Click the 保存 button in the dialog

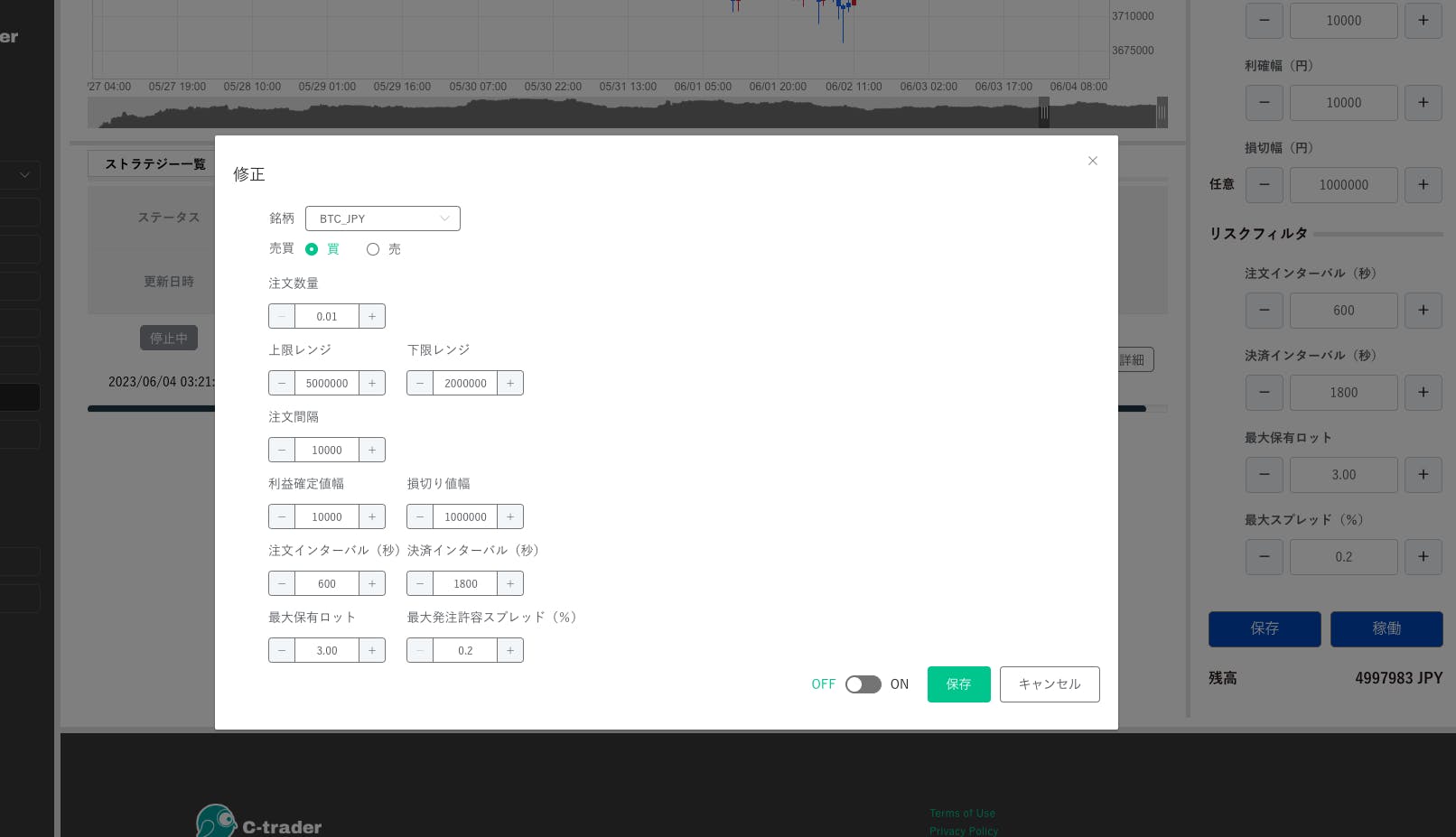click(958, 684)
